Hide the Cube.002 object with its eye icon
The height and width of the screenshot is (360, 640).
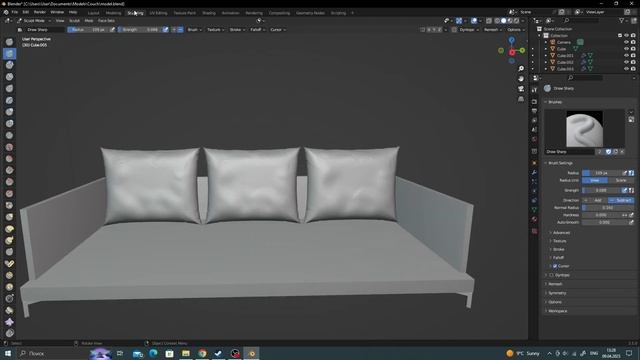[x=627, y=62]
